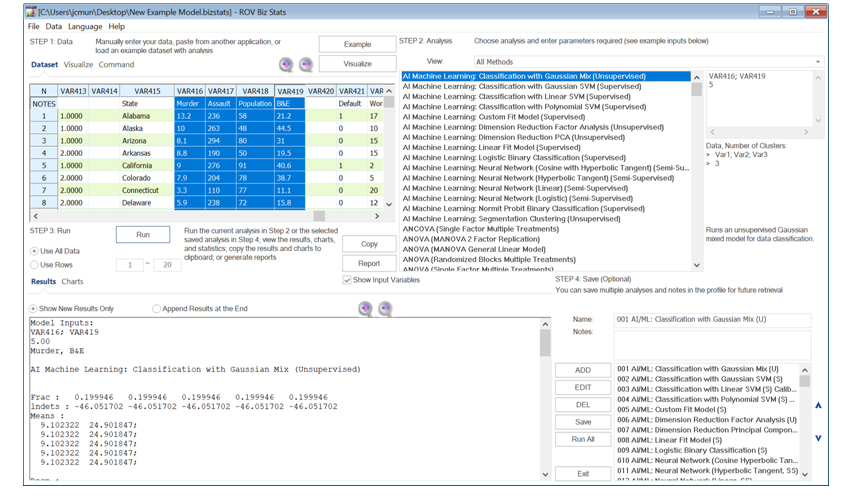This screenshot has height=499, width=853.
Task: Open the File menu
Action: tap(34, 26)
